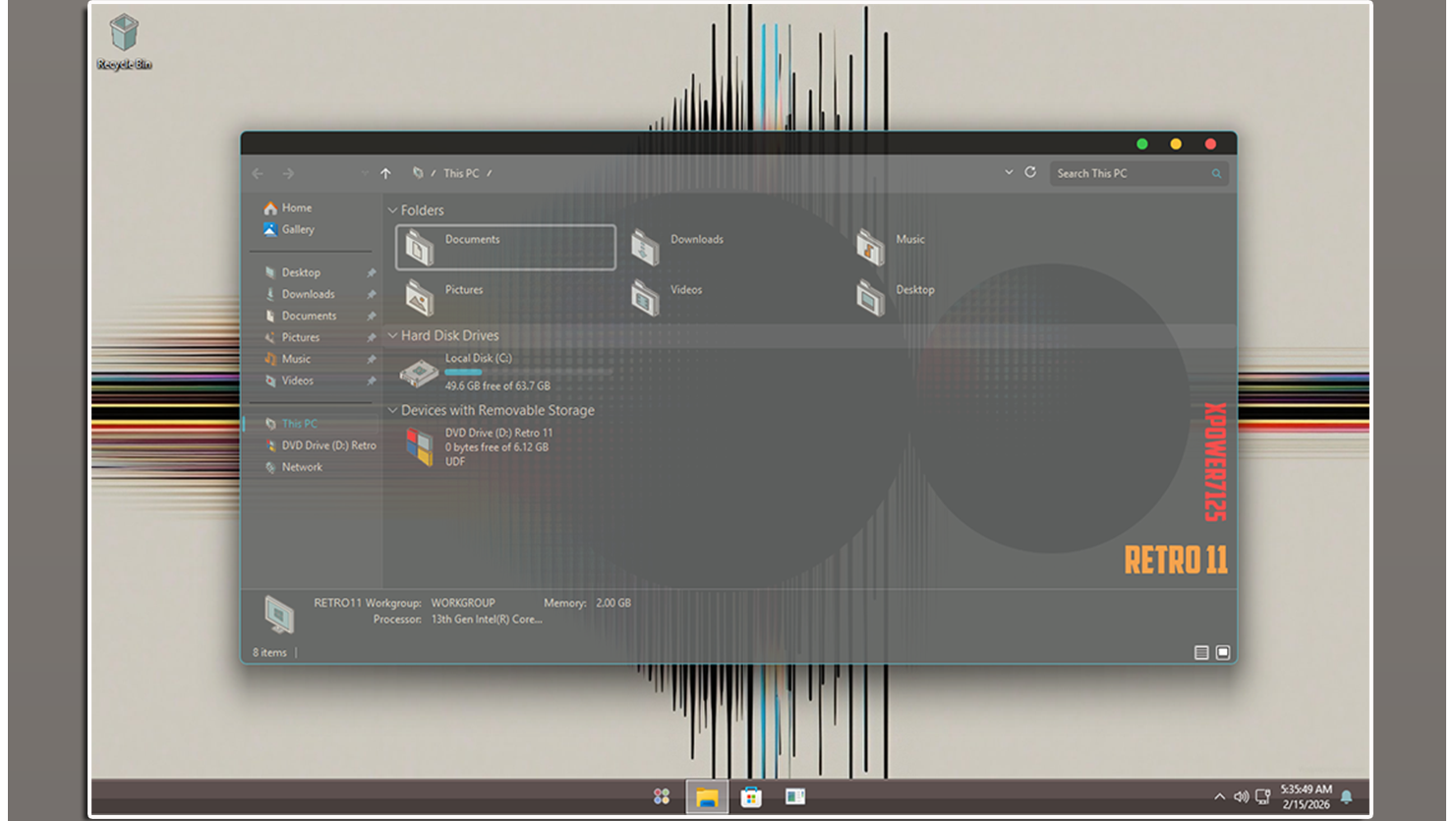Collapse the Folders group
Viewport: 1456px width, 821px height.
point(393,210)
